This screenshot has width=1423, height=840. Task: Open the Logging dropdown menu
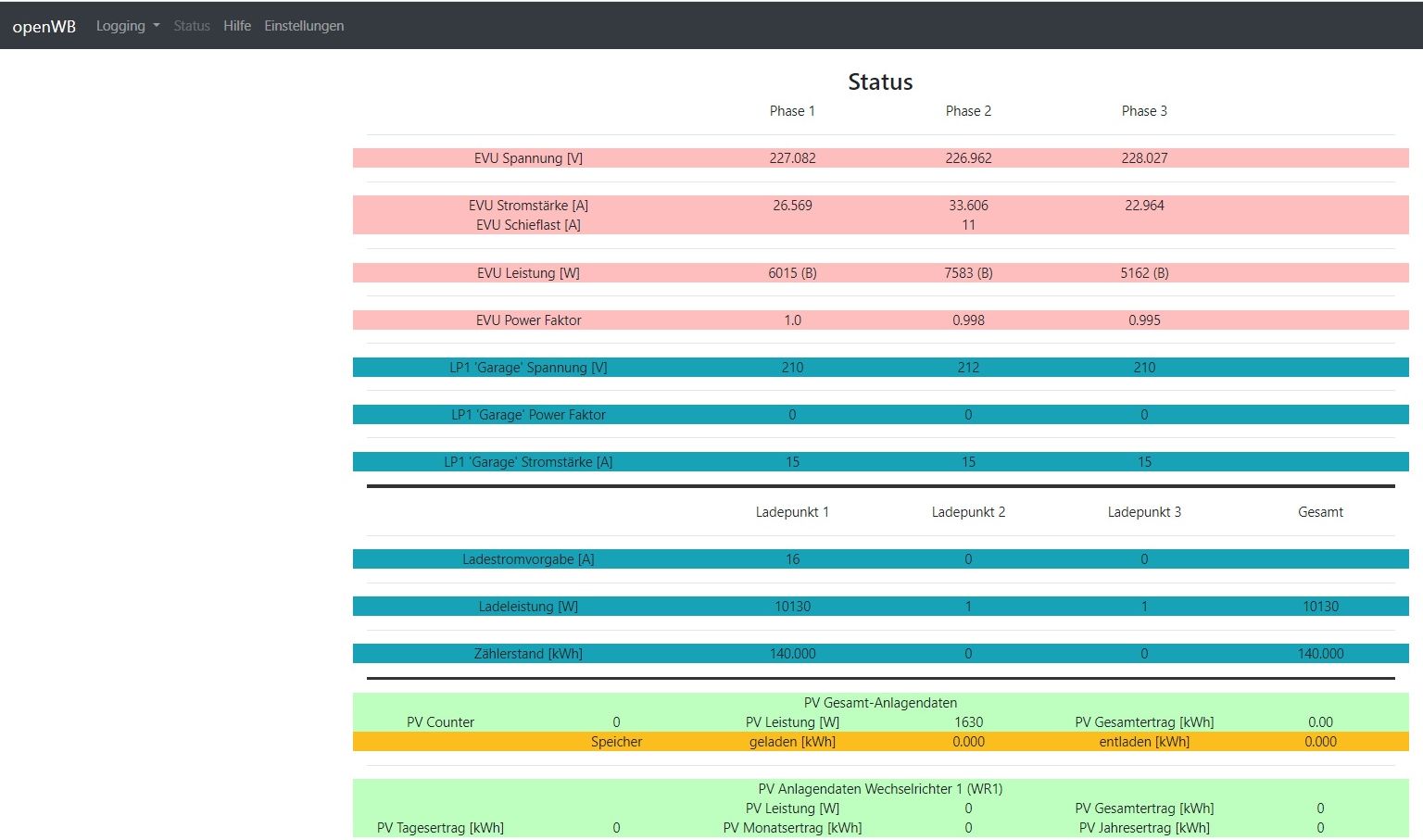coord(127,26)
